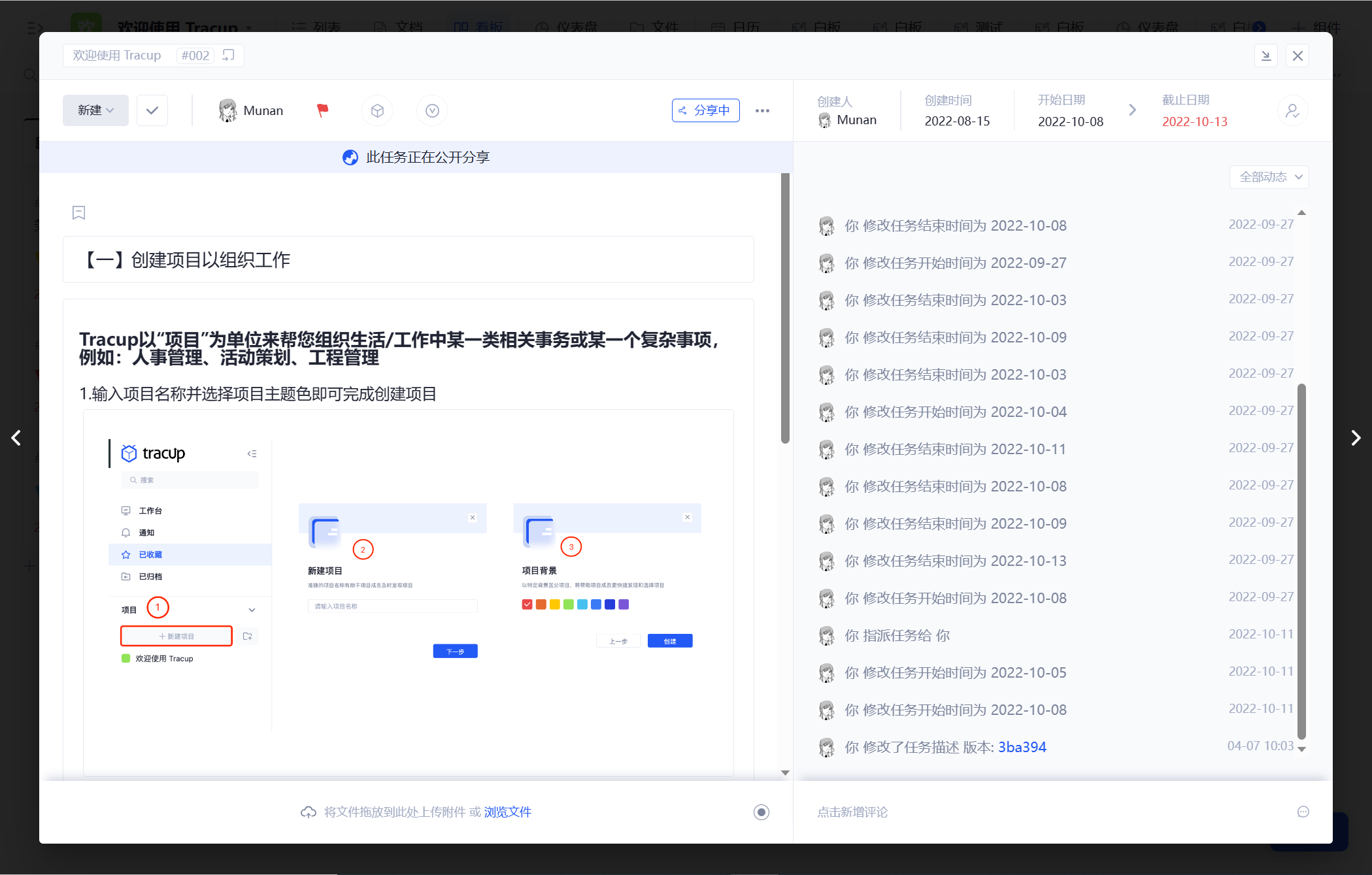
Task: Click the assign member person icon
Action: tap(1292, 110)
